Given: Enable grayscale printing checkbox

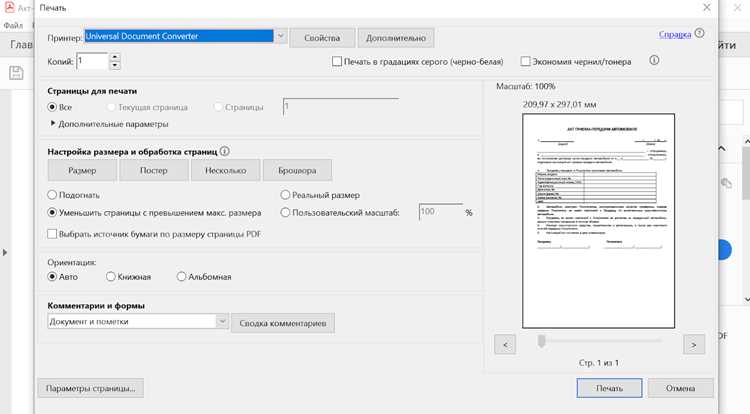Looking at the screenshot, I should click(x=337, y=61).
